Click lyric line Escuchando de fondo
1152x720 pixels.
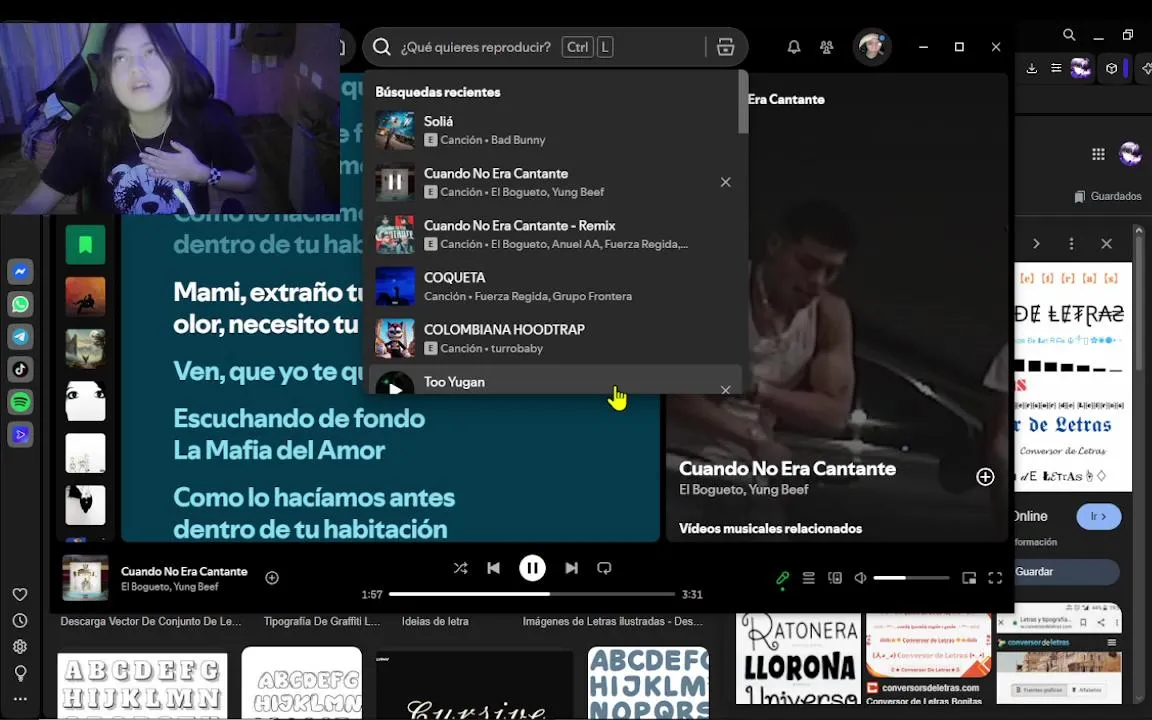[299, 418]
